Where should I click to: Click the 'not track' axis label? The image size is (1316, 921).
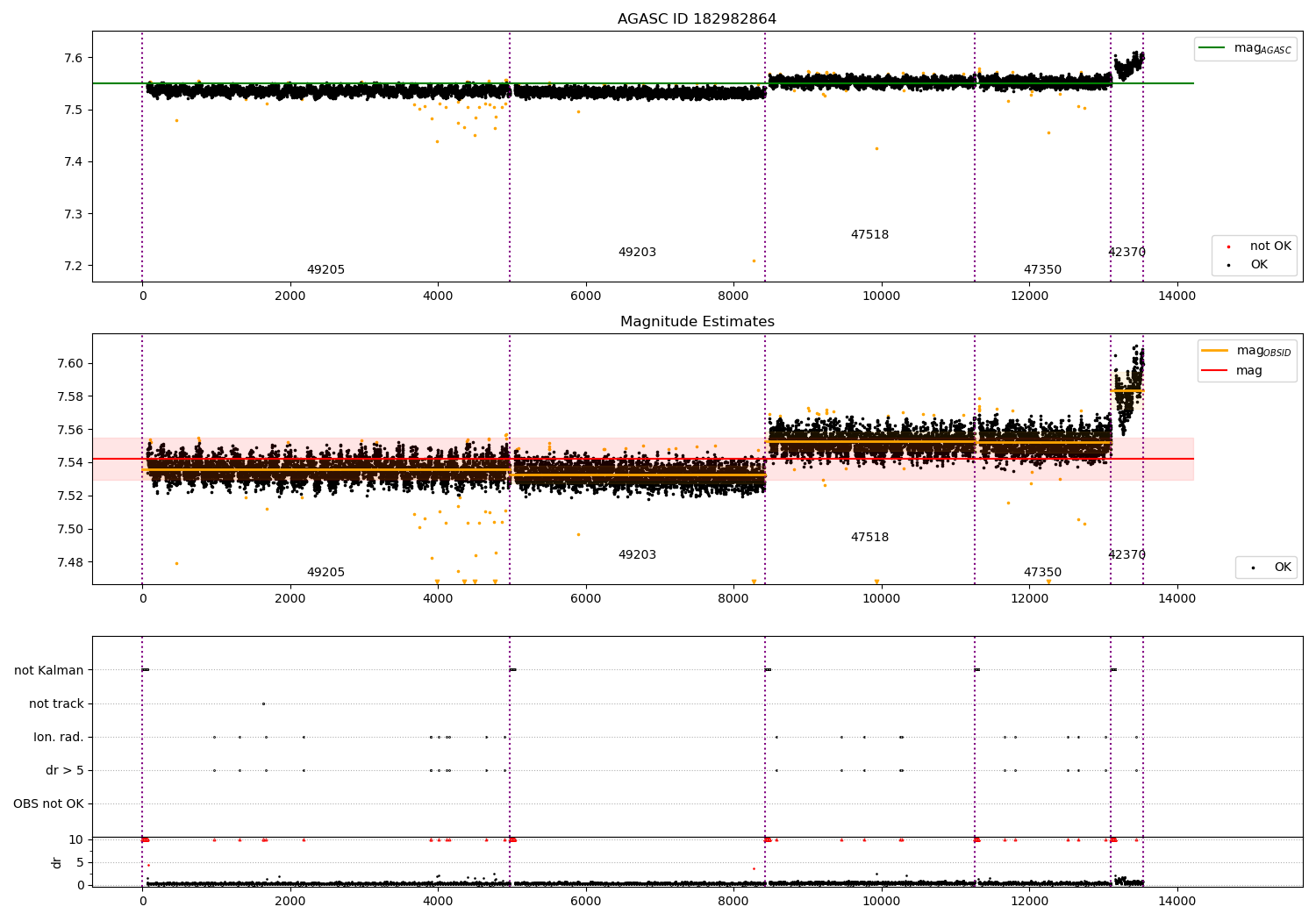click(x=56, y=703)
